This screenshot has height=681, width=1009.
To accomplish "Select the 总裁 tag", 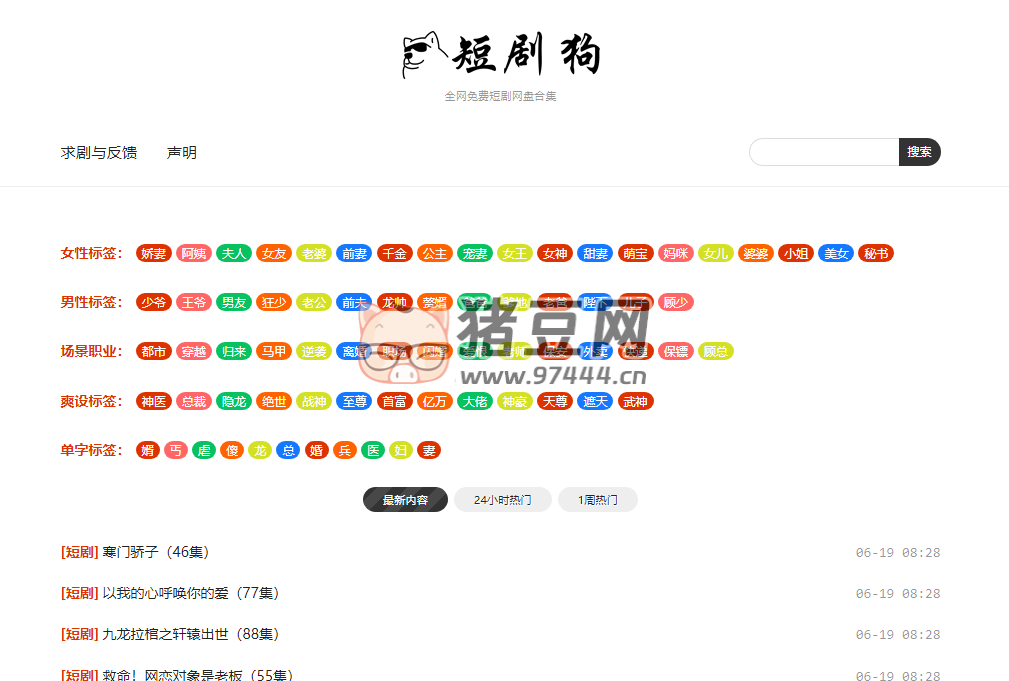I will coord(193,401).
